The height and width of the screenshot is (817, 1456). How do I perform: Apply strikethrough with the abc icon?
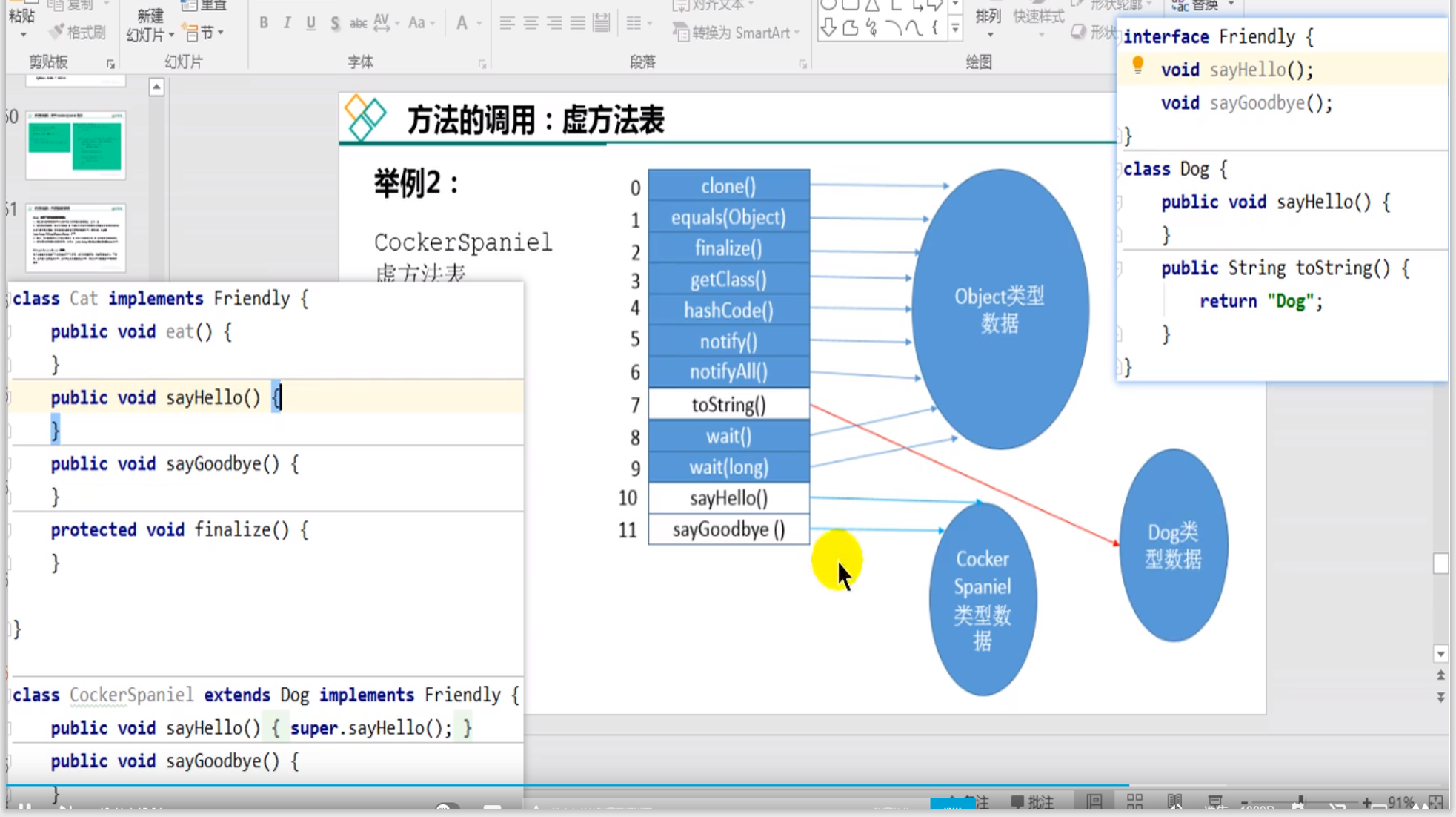click(358, 23)
